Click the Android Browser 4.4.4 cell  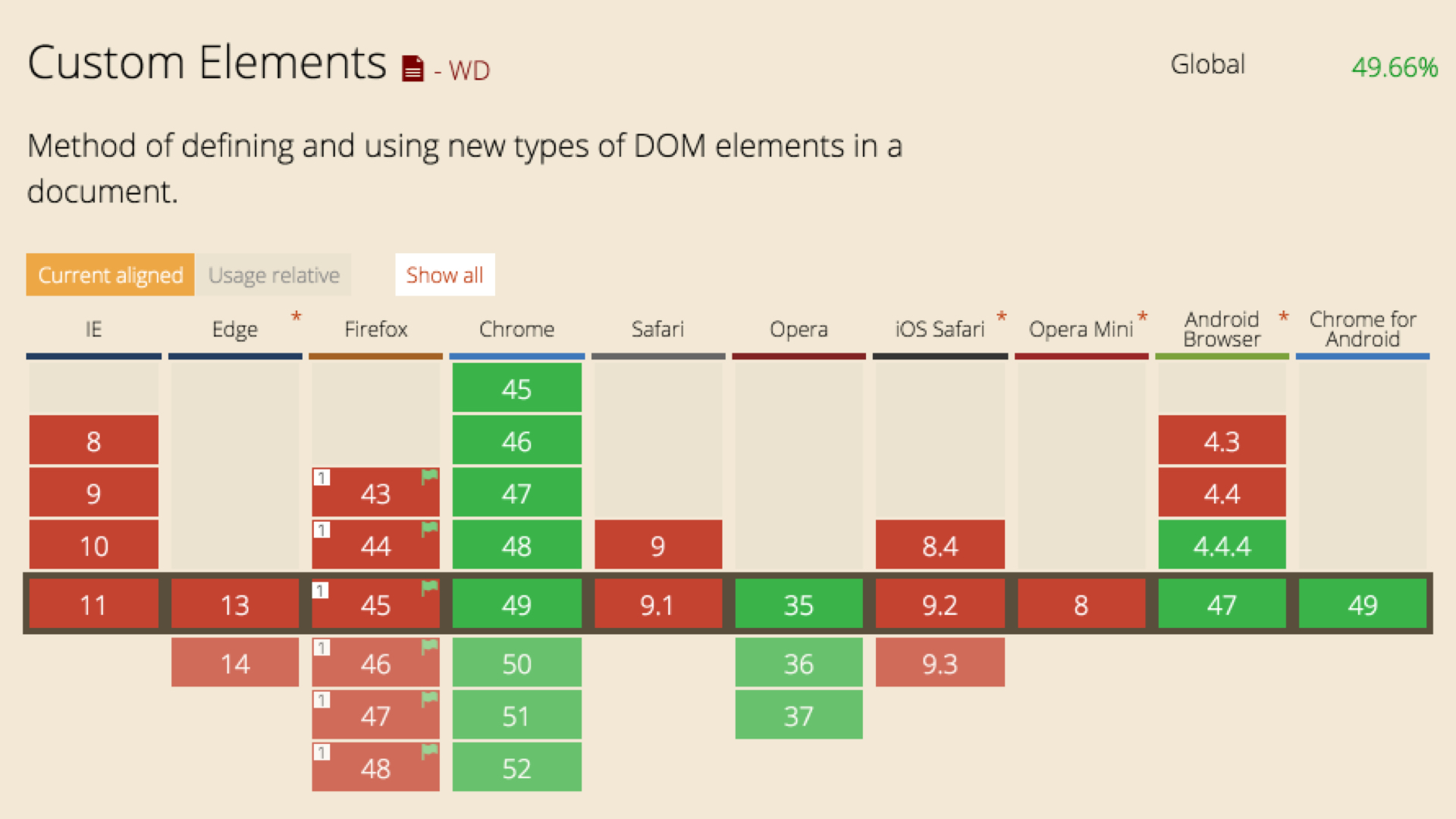pos(1222,545)
